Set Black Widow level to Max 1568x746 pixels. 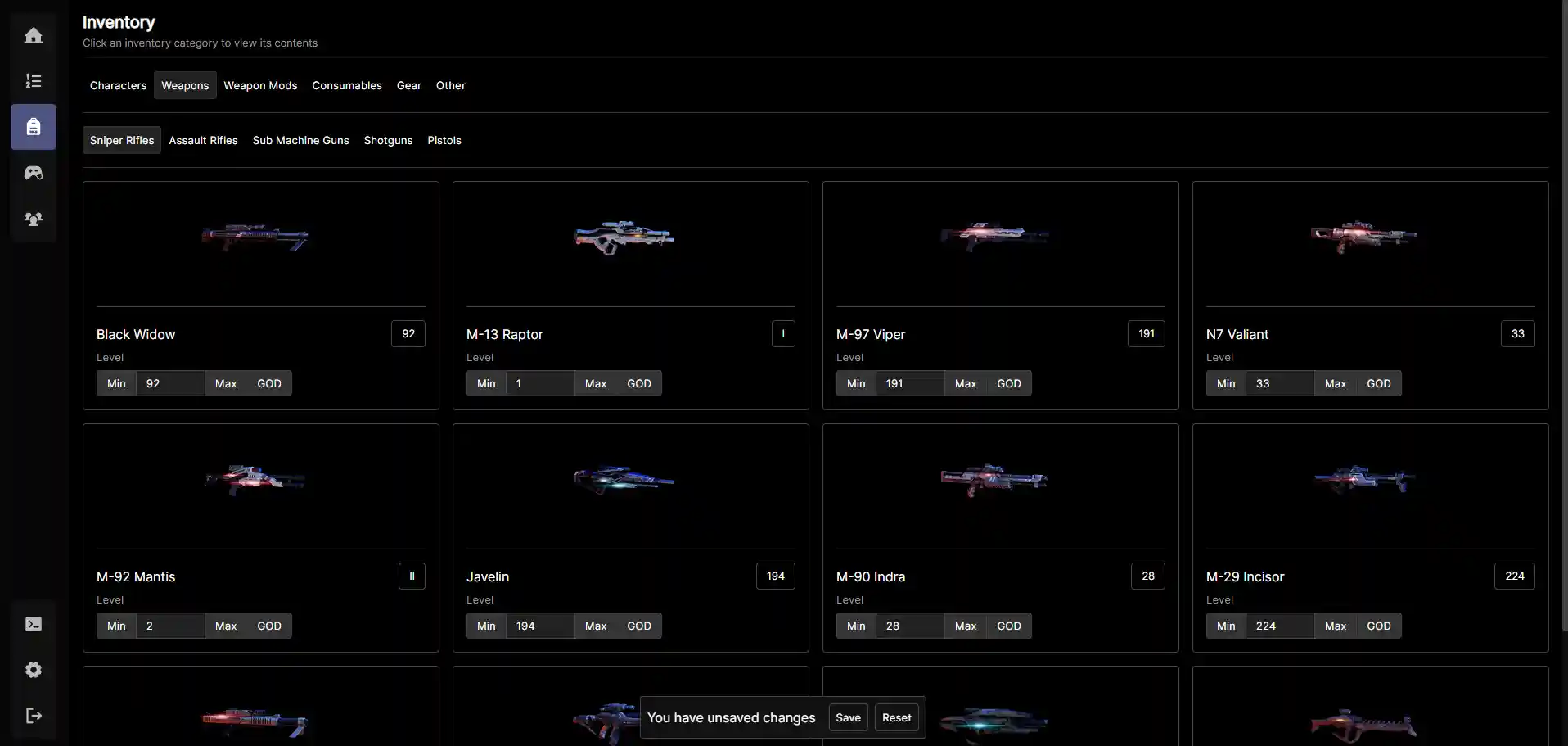226,383
